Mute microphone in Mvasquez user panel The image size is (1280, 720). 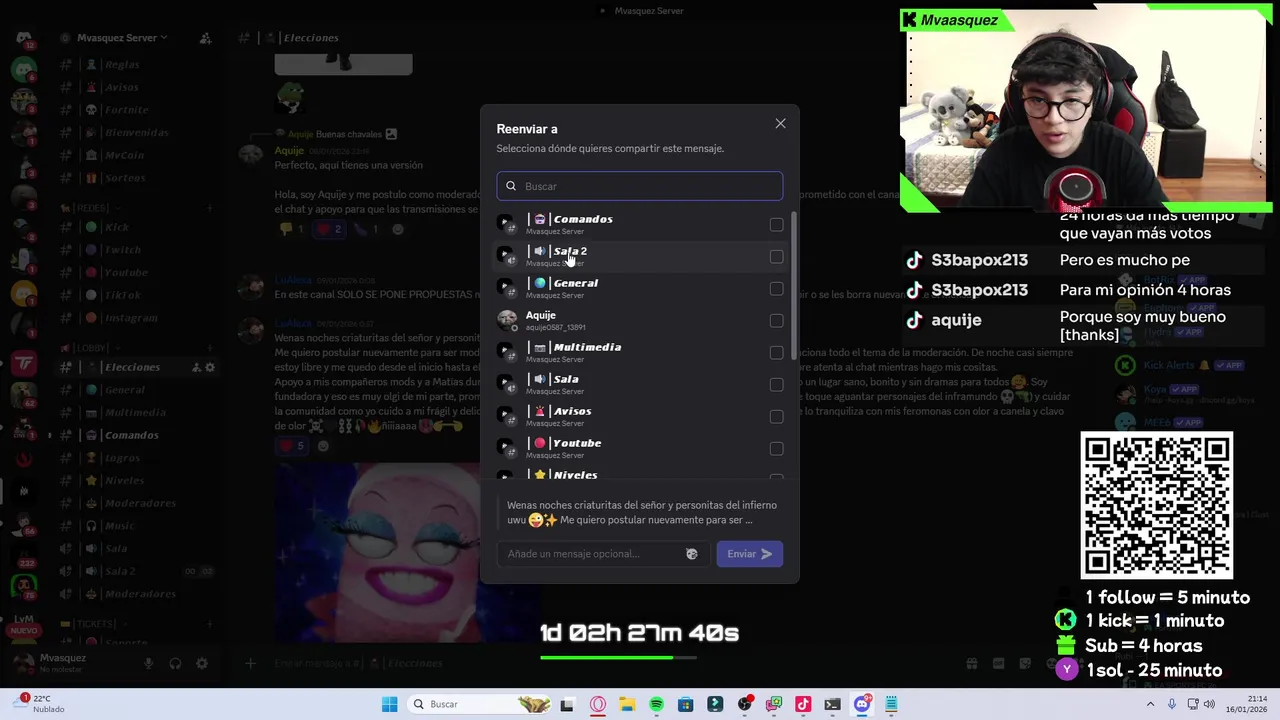(148, 663)
